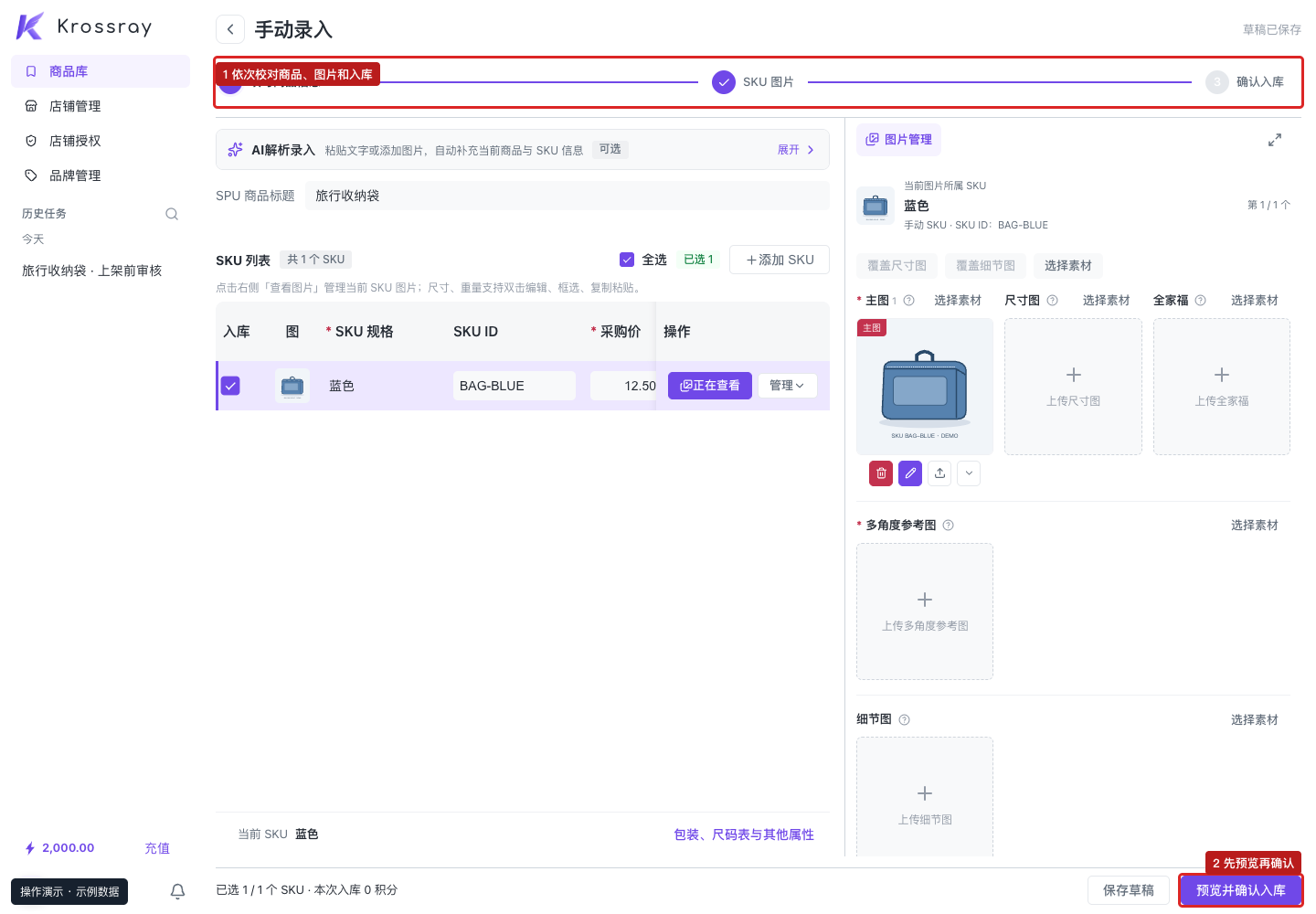Click the share/export icon under 主图

point(939,473)
